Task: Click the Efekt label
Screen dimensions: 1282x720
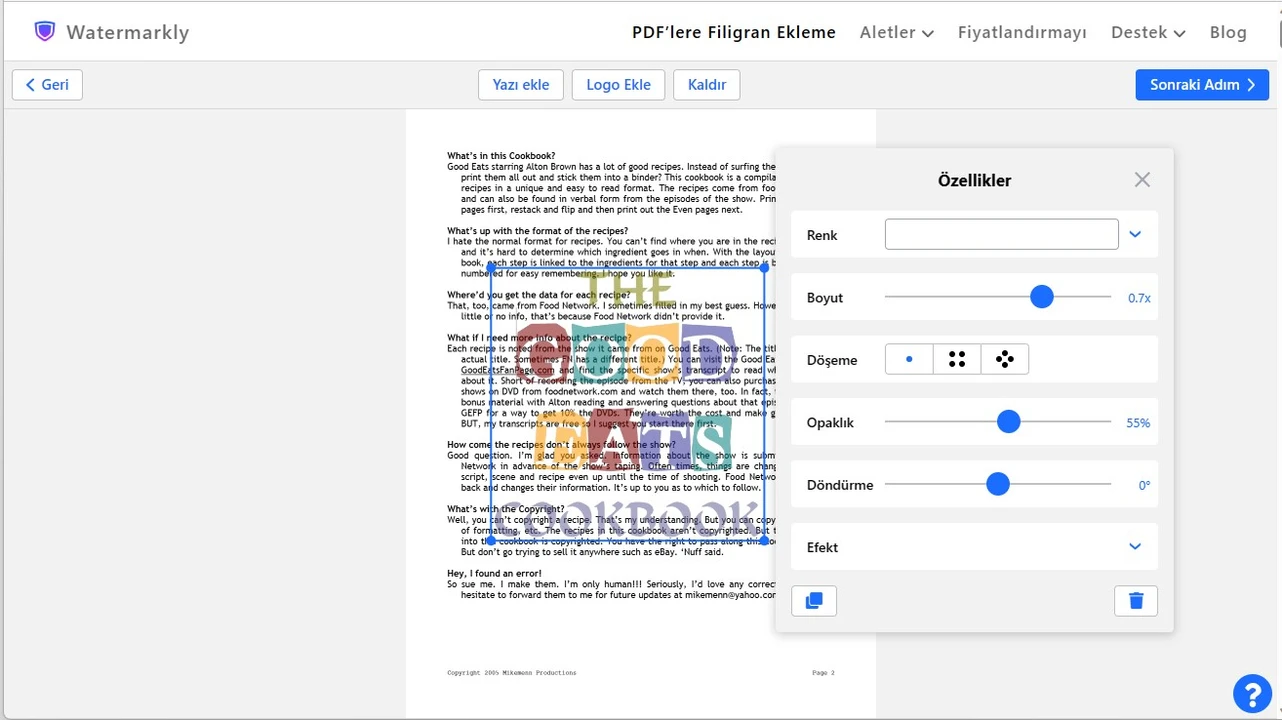Action: click(x=822, y=547)
